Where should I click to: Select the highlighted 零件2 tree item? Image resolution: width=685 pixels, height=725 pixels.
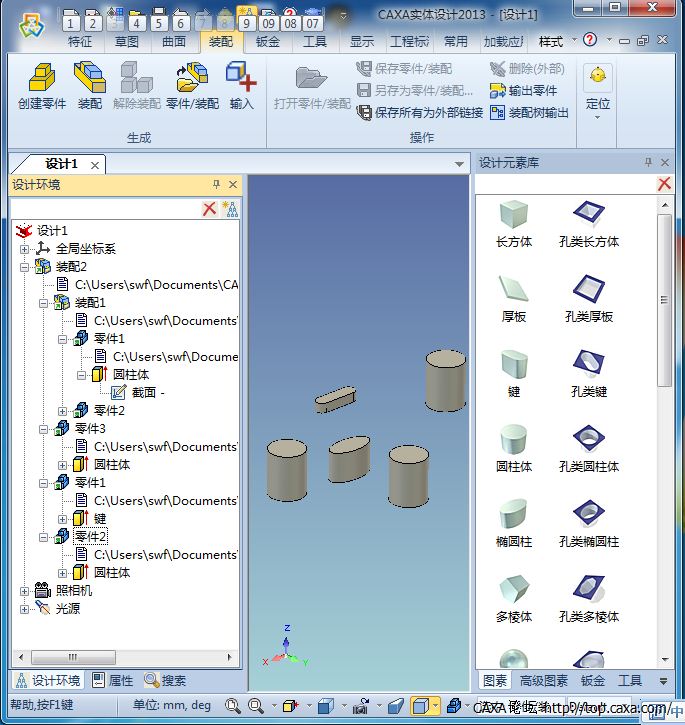coord(91,537)
